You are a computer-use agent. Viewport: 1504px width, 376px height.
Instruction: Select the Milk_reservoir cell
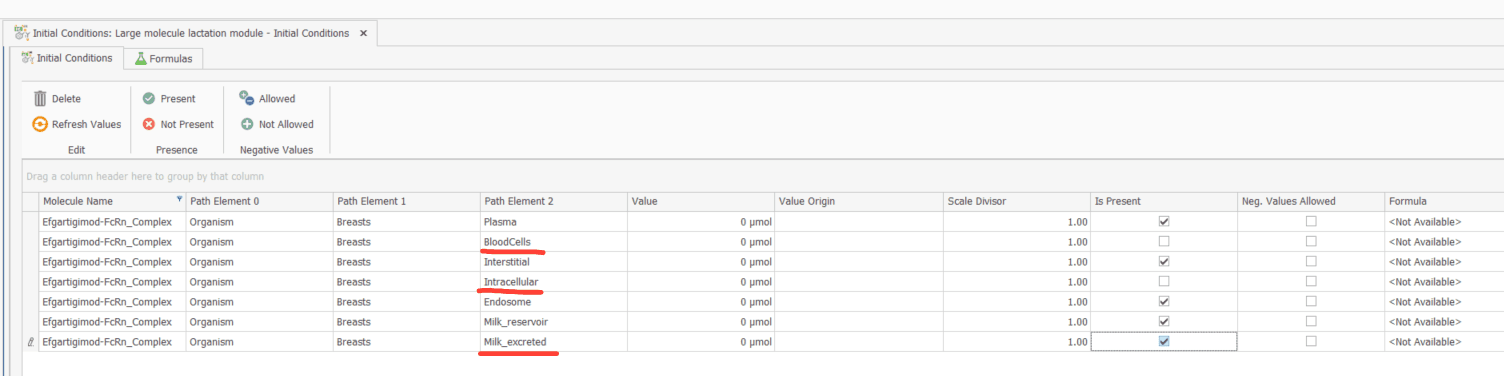pyautogui.click(x=553, y=321)
